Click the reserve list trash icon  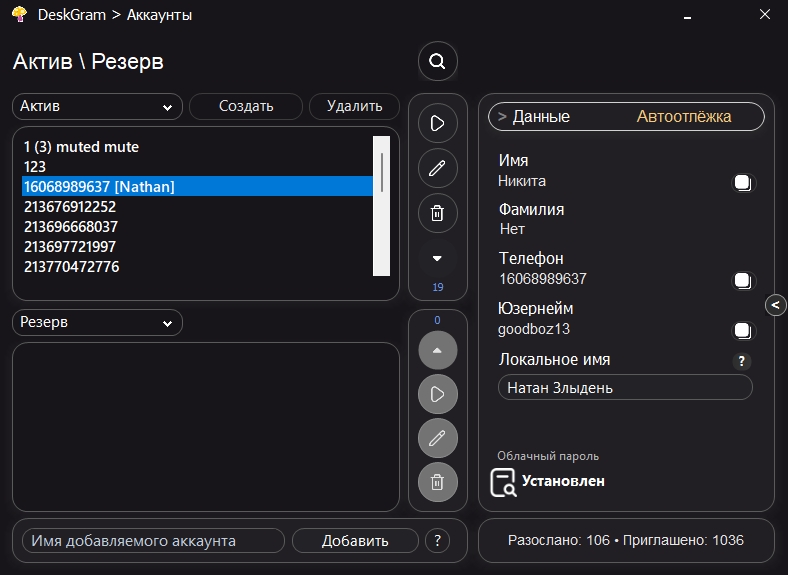[x=437, y=483]
